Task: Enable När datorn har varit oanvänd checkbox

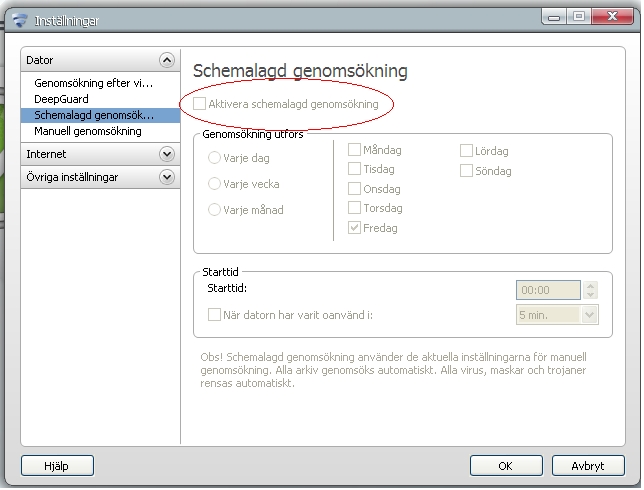Action: click(x=214, y=315)
